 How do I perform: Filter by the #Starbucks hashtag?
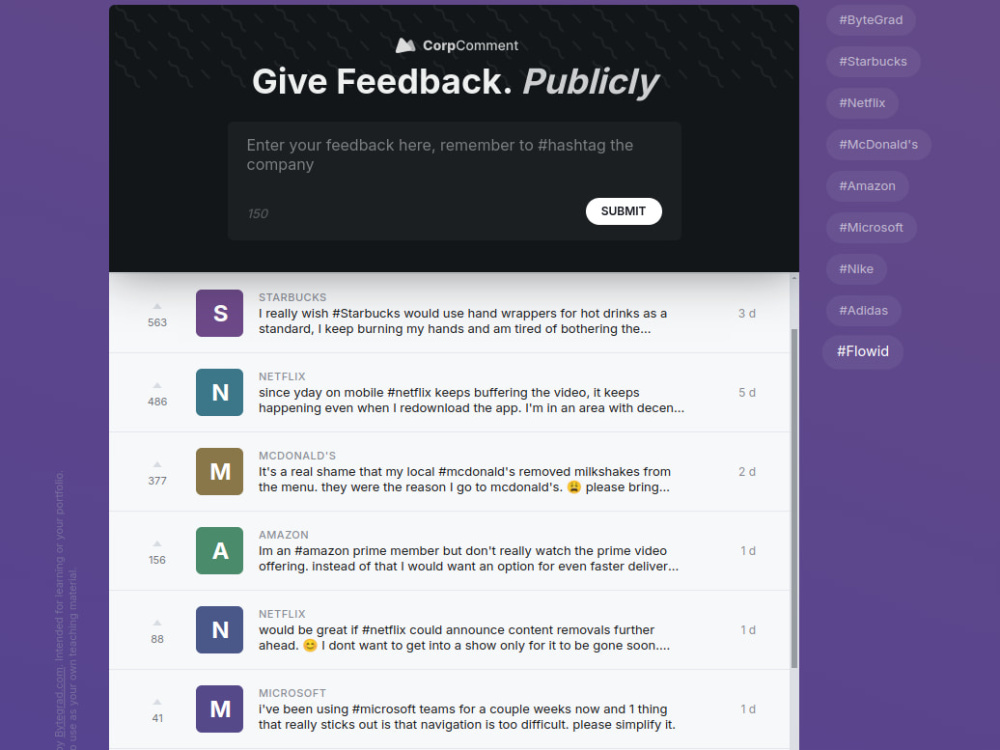point(873,61)
